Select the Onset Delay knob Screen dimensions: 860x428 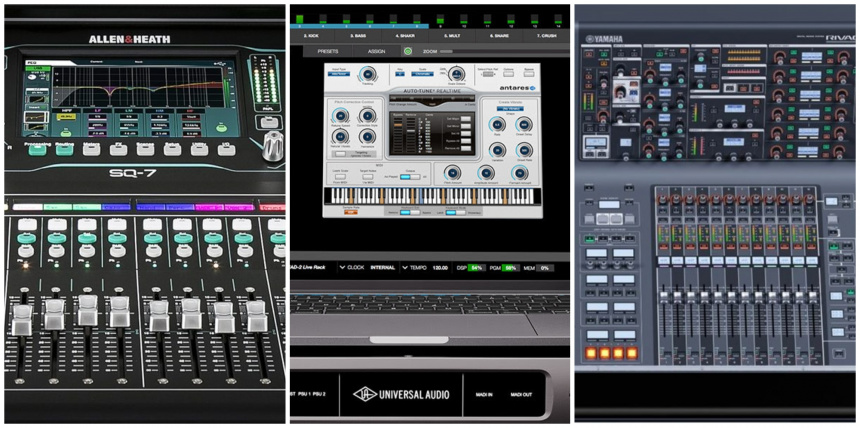pyautogui.click(x=524, y=124)
